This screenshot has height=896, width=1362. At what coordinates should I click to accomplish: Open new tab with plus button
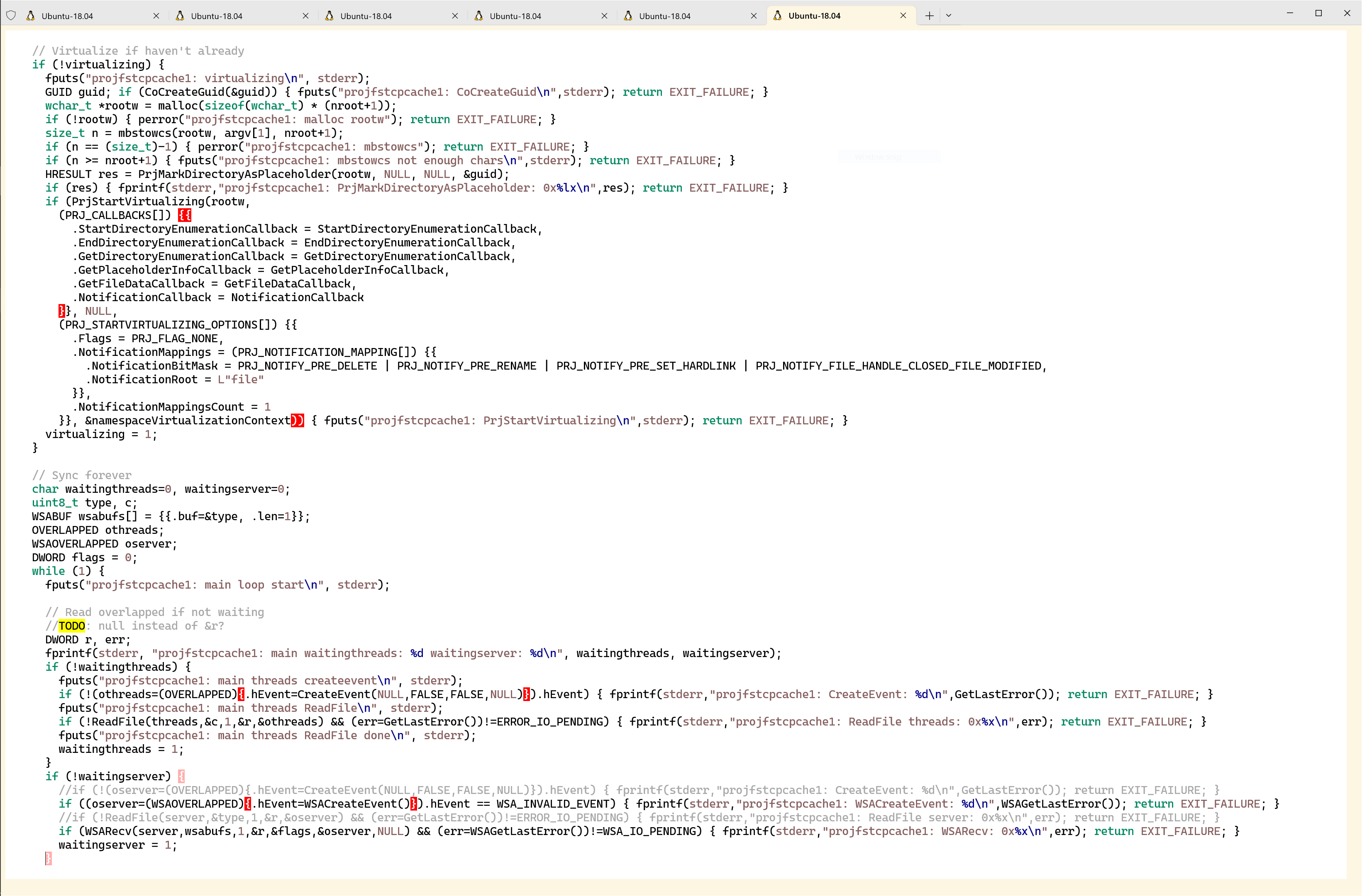[929, 15]
